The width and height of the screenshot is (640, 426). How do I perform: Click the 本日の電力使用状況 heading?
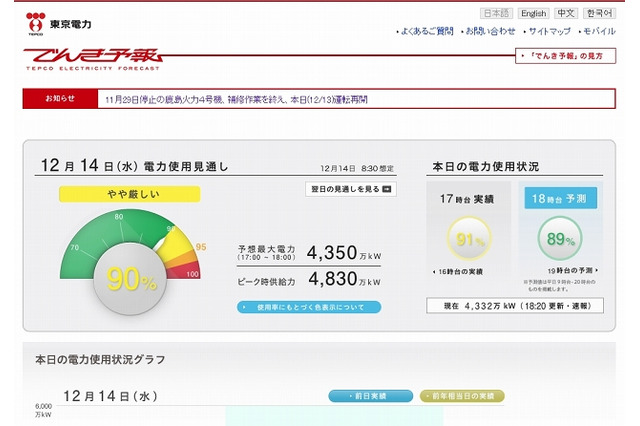(486, 166)
